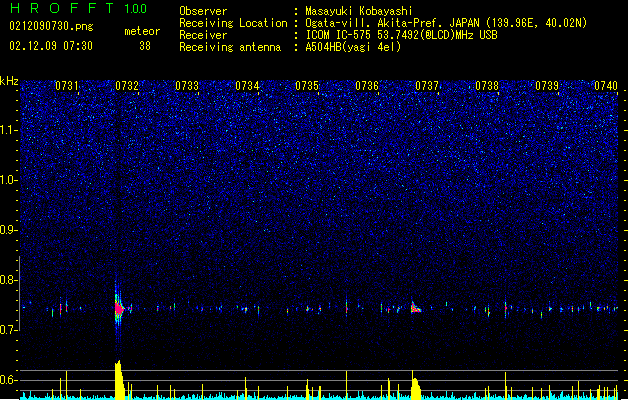Click the 0739 time marker
This screenshot has height=400, width=629.
pos(547,86)
